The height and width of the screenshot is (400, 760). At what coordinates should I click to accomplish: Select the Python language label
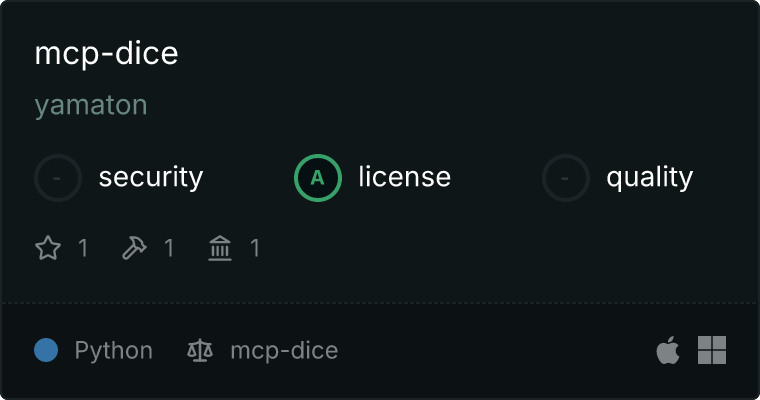pos(113,351)
